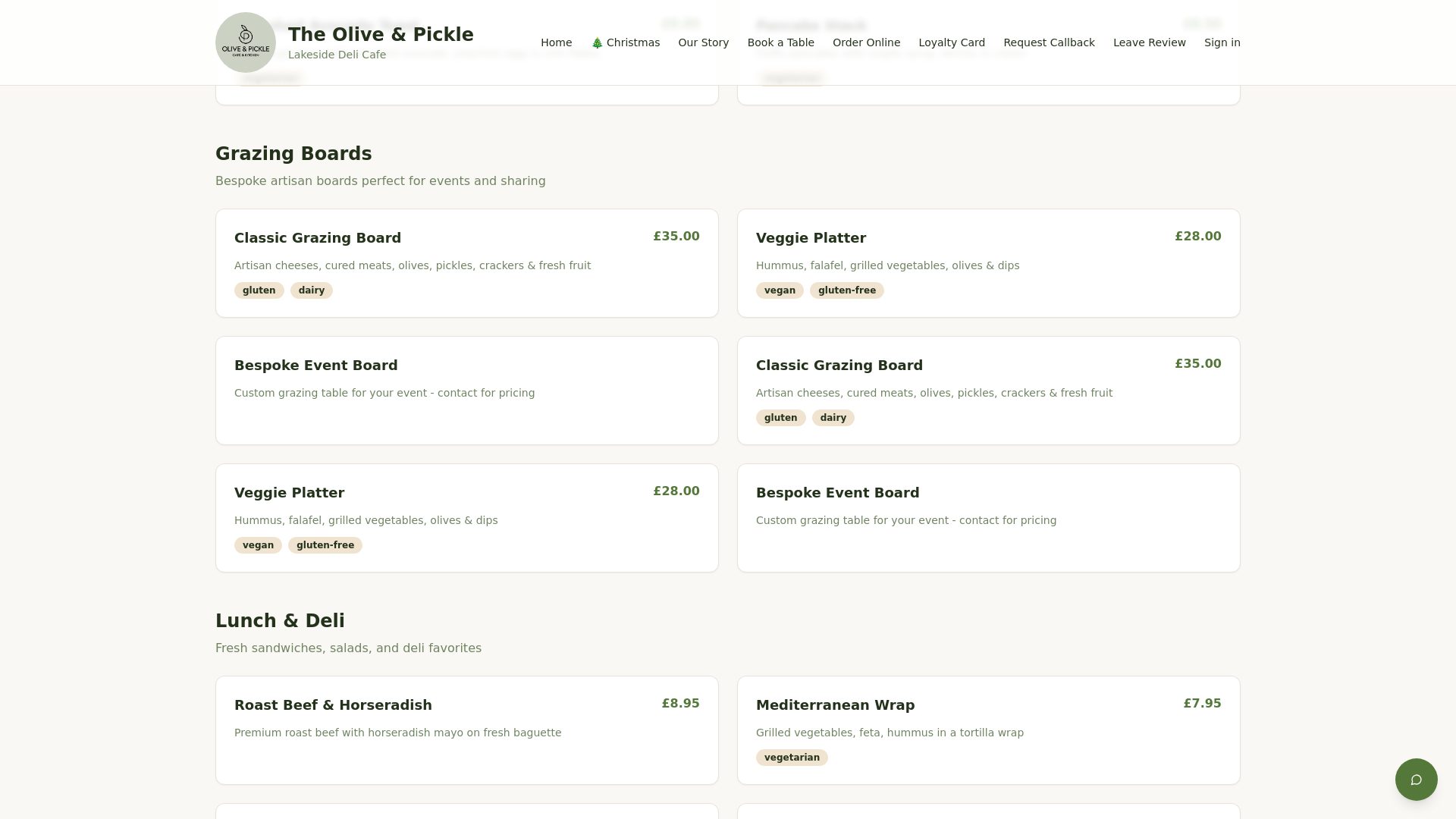
Task: Go to the Home page
Action: point(557,42)
